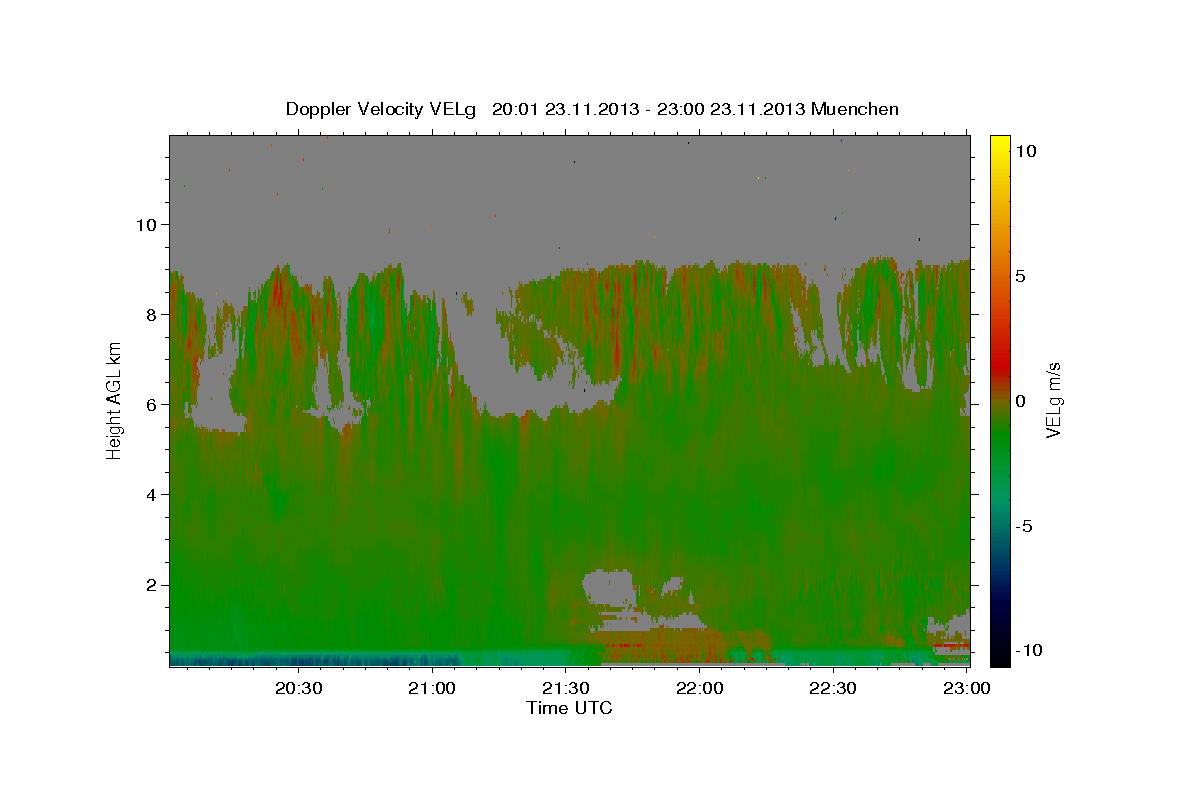Click the '20:30' time axis label
Screen dimensions: 1200x800
(298, 688)
